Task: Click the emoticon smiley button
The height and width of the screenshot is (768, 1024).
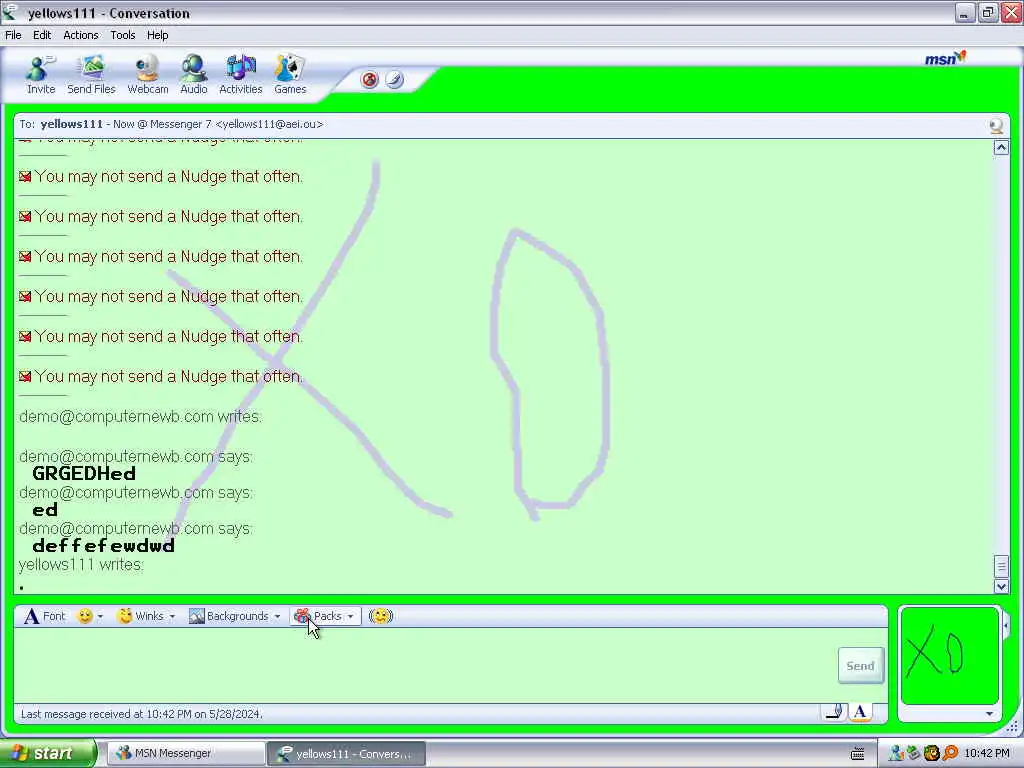Action: (85, 616)
